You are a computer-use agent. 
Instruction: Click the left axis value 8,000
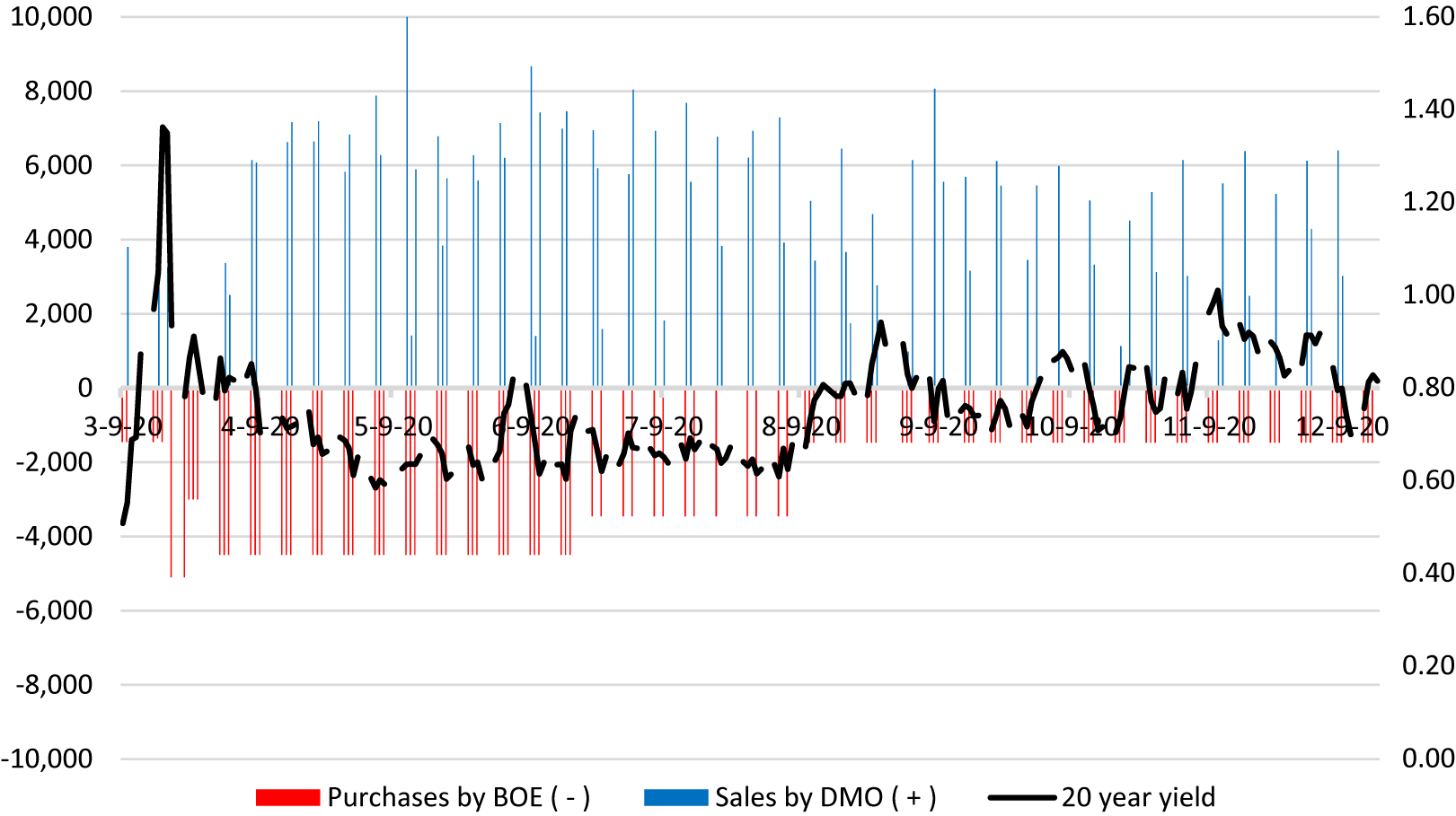coord(58,91)
